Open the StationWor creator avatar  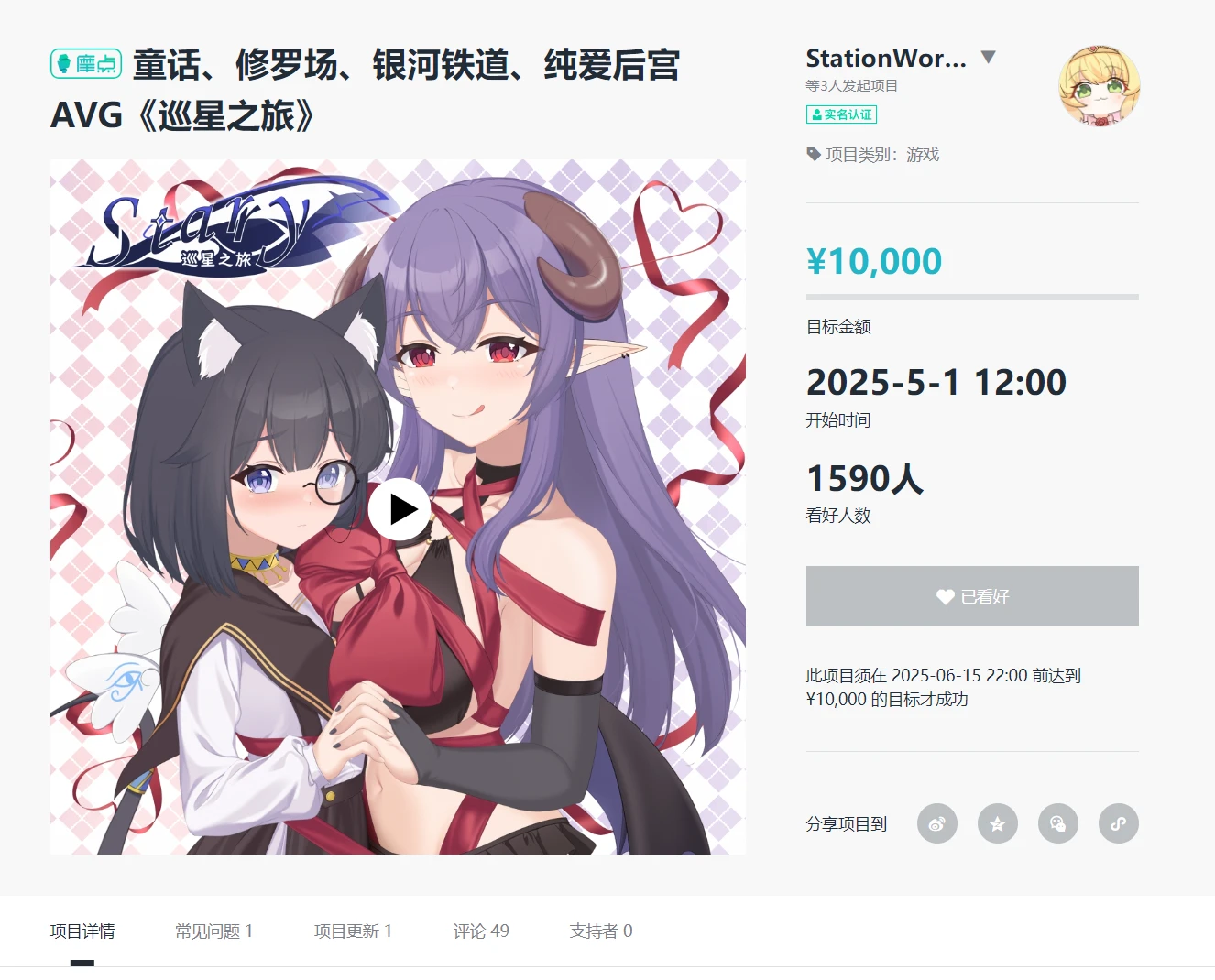pyautogui.click(x=1099, y=85)
